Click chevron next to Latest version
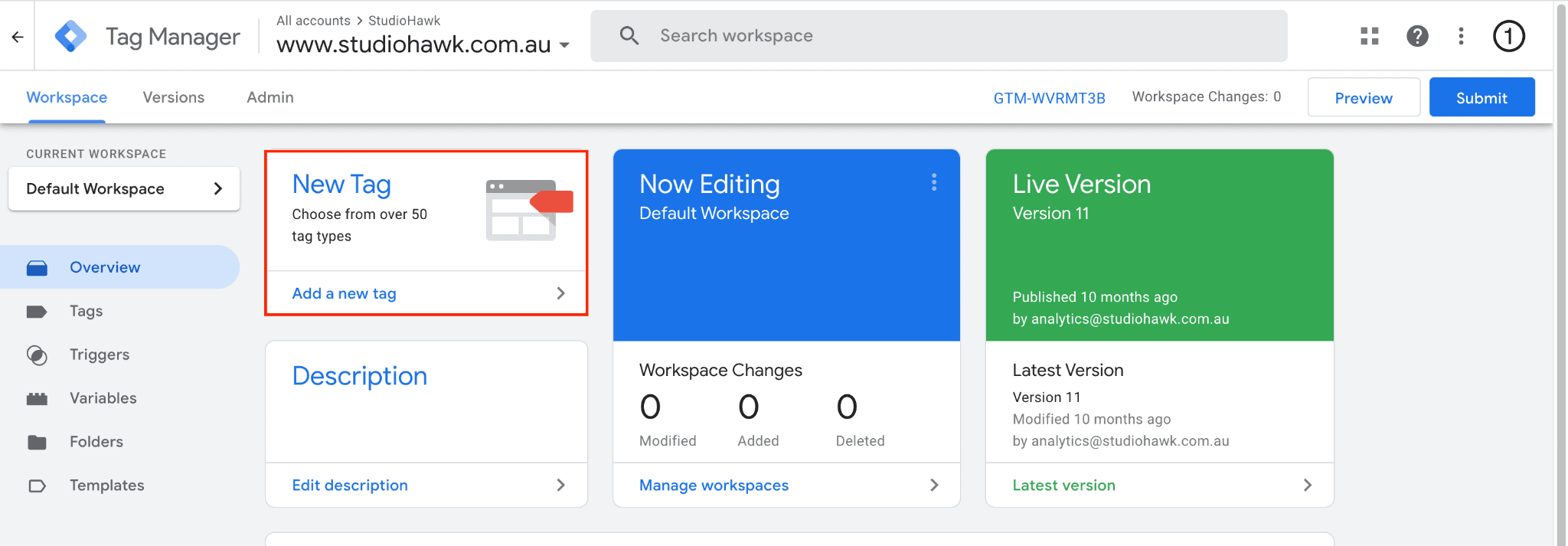The image size is (1568, 546). tap(1308, 485)
